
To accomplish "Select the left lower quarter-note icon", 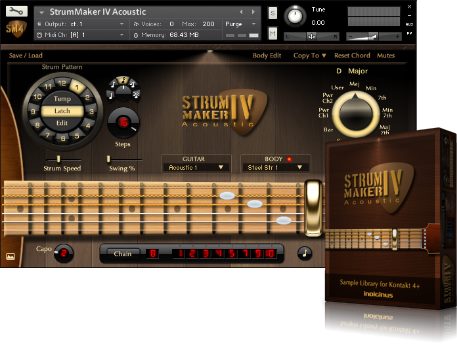I will (x=110, y=96).
